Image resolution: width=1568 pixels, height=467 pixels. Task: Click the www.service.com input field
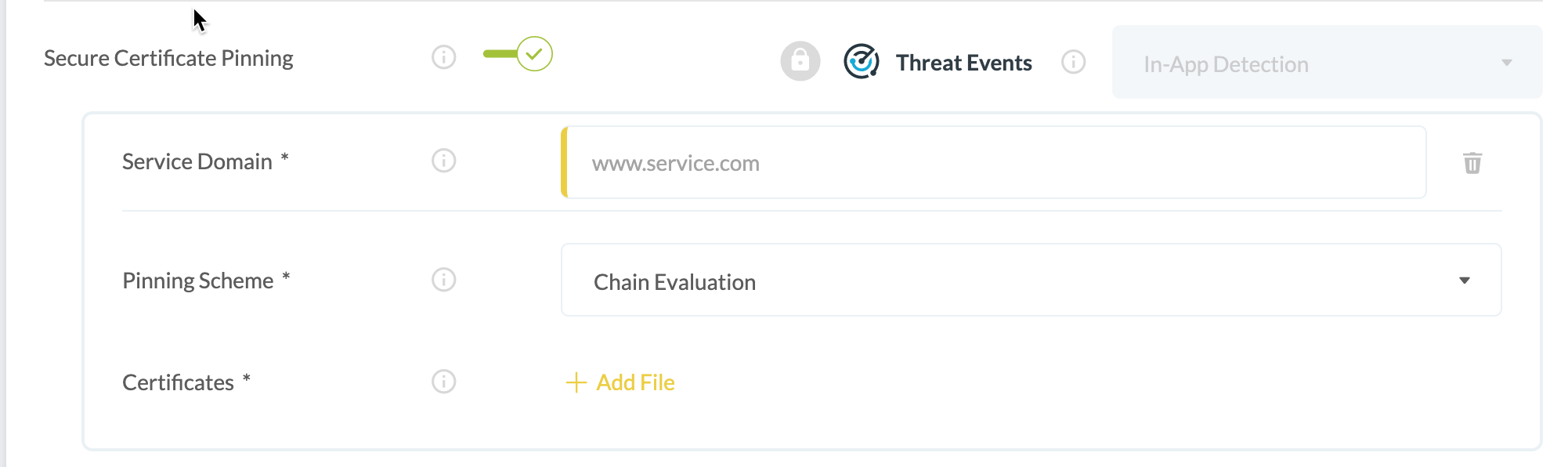994,162
